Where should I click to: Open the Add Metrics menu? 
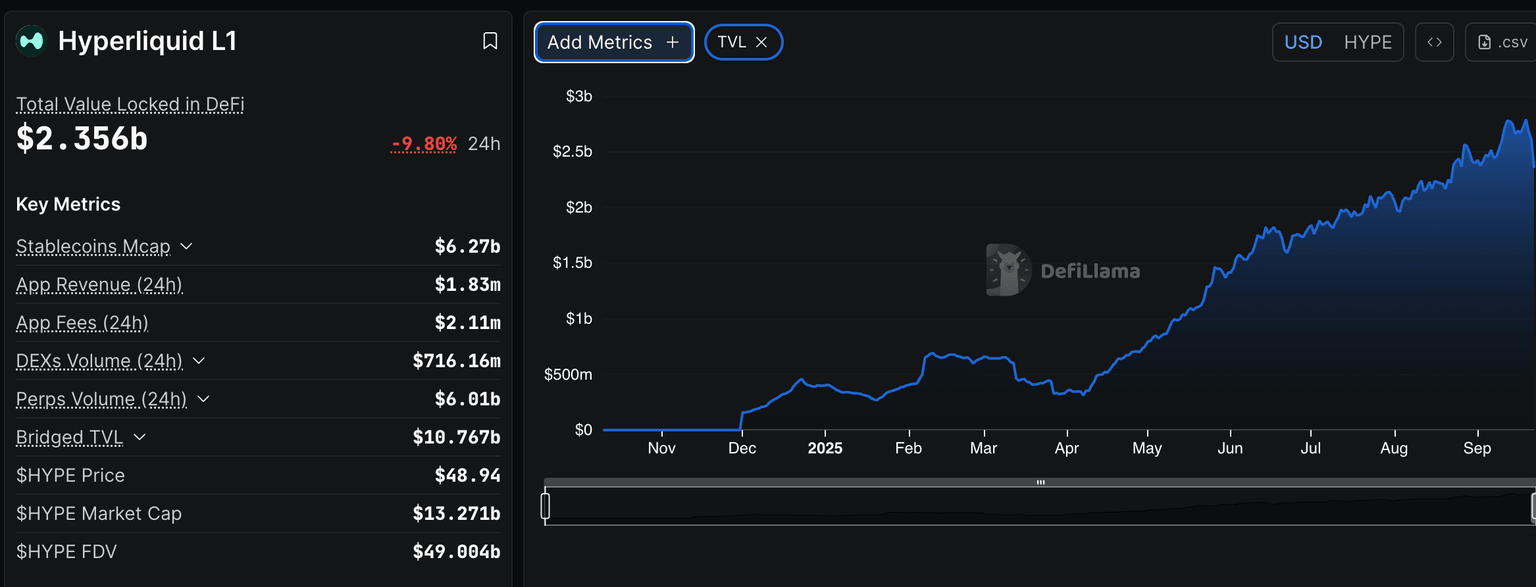pos(600,42)
